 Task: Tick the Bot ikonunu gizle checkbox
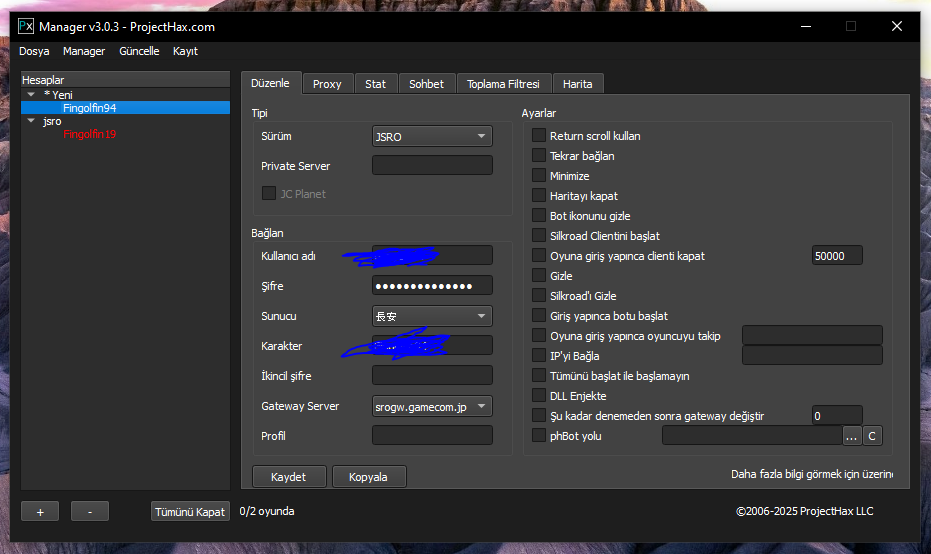539,216
